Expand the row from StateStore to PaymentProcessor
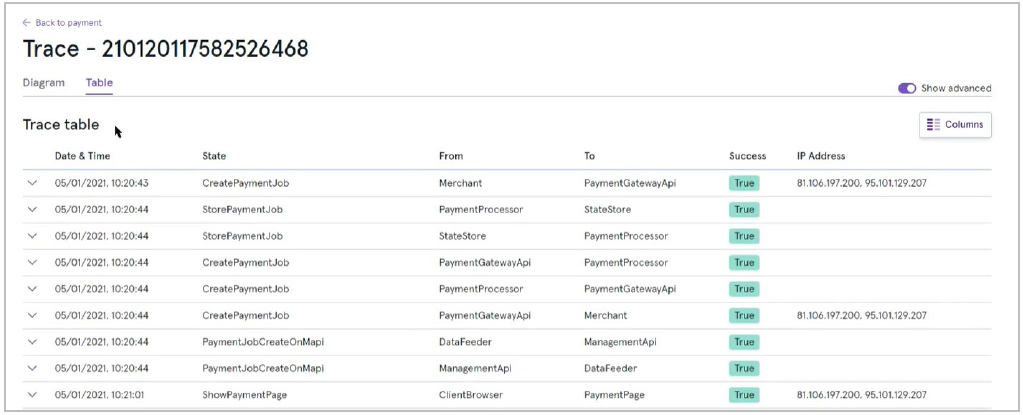The image size is (1023, 415). [32, 236]
